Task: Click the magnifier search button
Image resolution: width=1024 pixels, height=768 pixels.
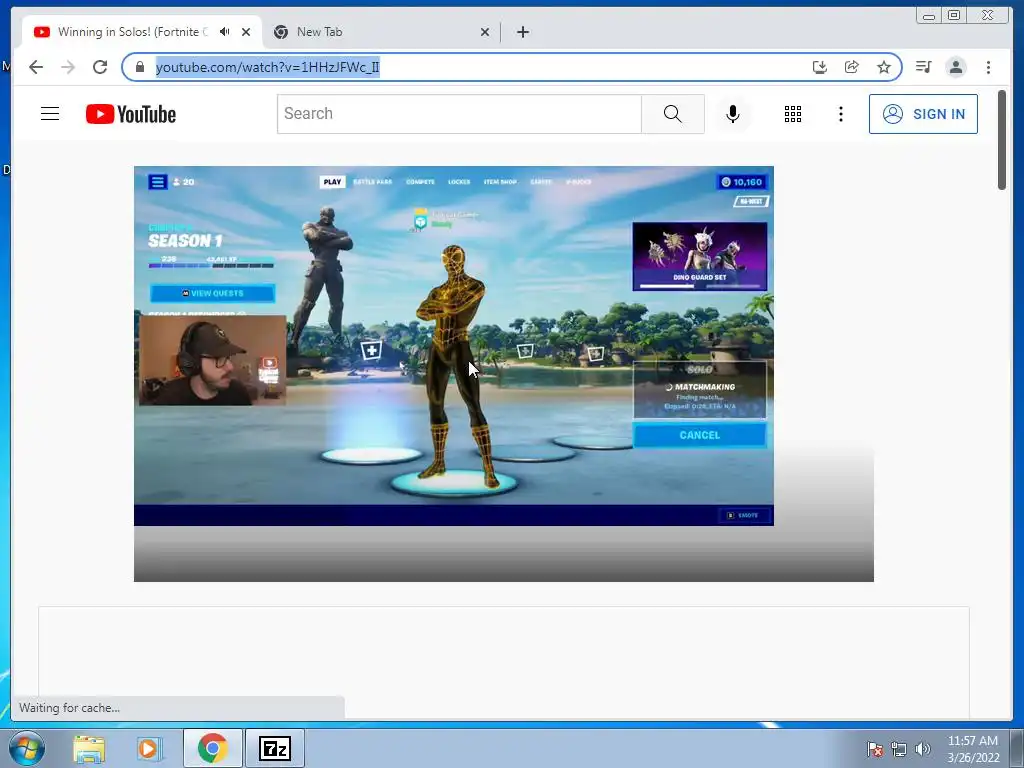Action: (673, 114)
